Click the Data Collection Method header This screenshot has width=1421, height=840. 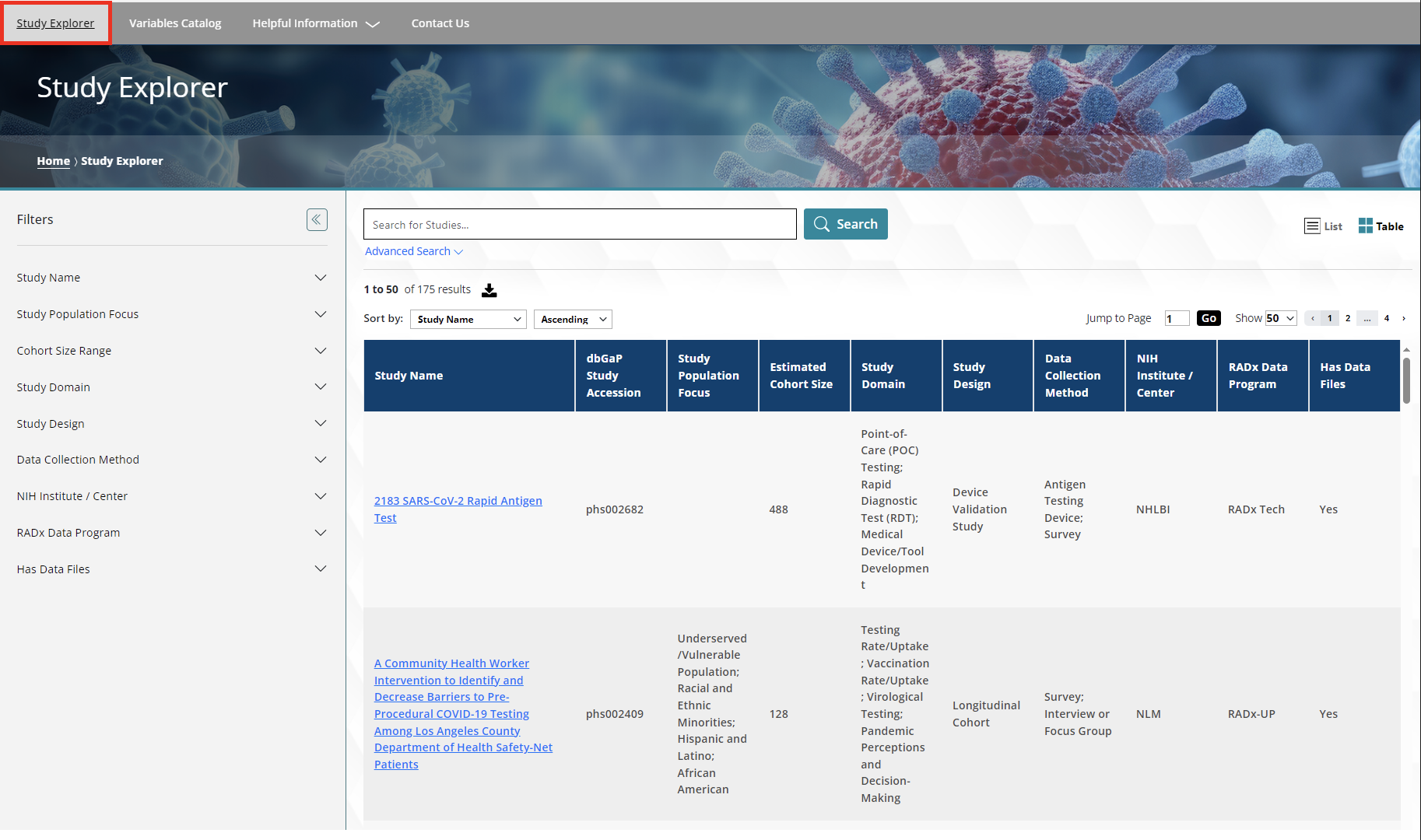point(1079,376)
